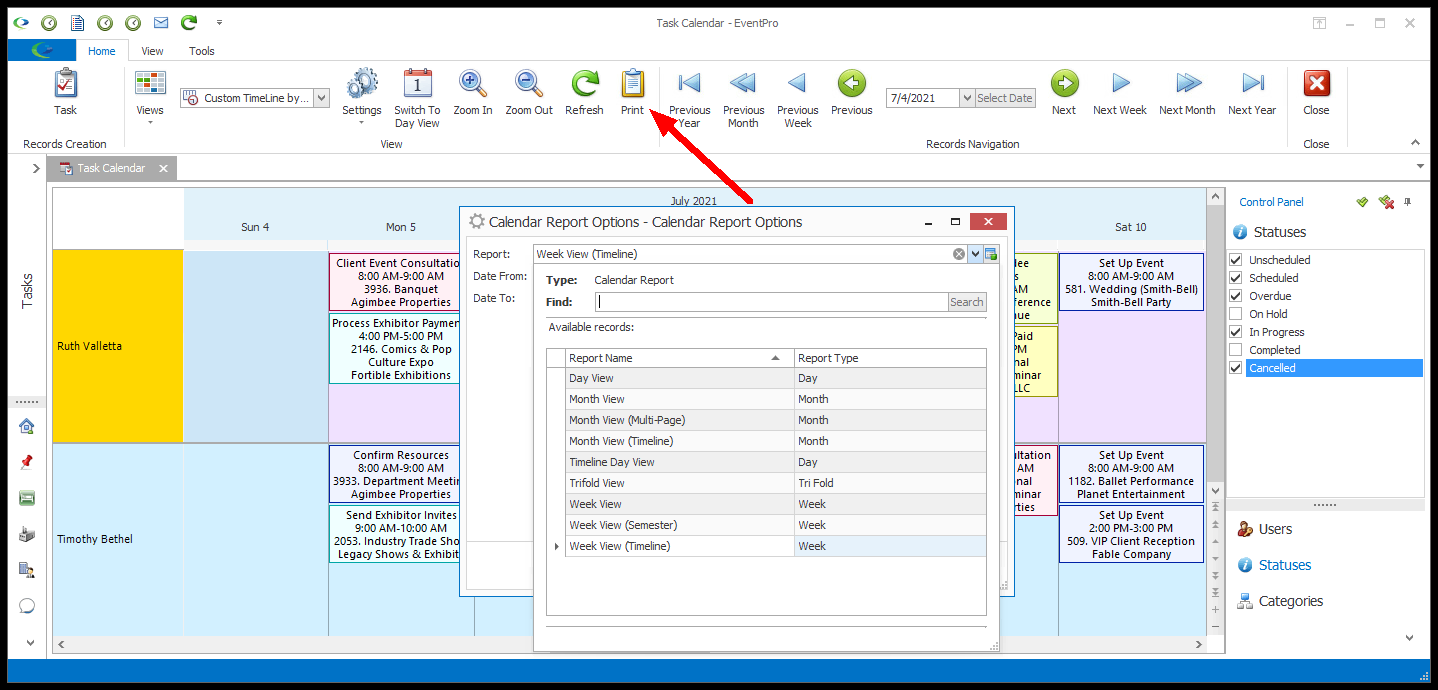Open the Custom TimeLine view dropdown

(321, 98)
